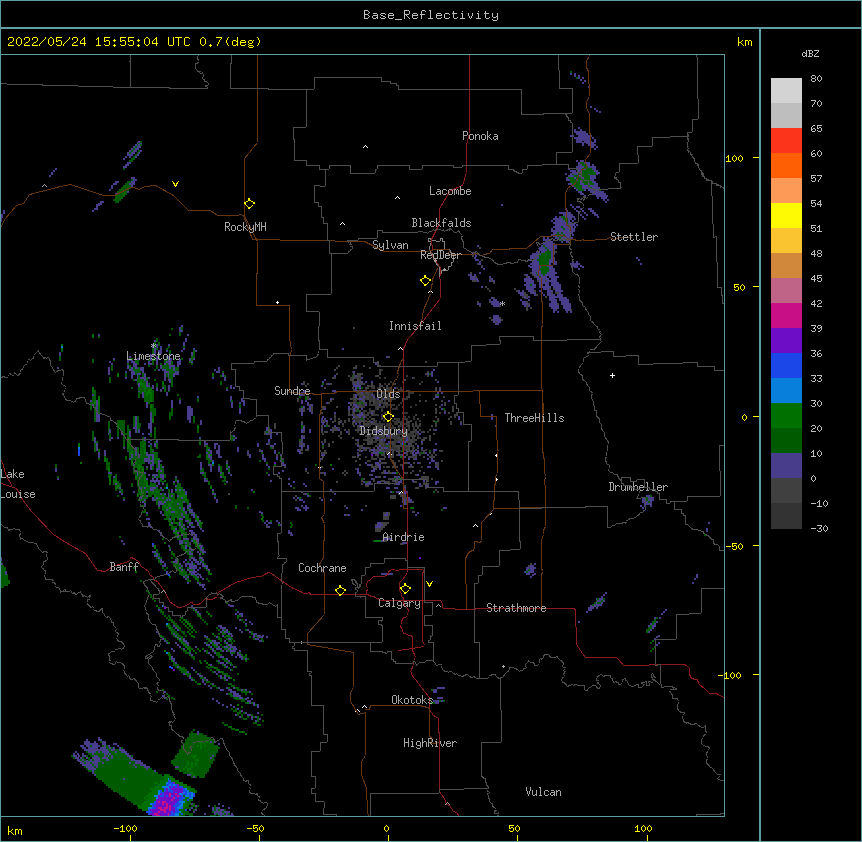This screenshot has height=842, width=862.
Task: Click the Sundre town label
Action: coord(292,391)
